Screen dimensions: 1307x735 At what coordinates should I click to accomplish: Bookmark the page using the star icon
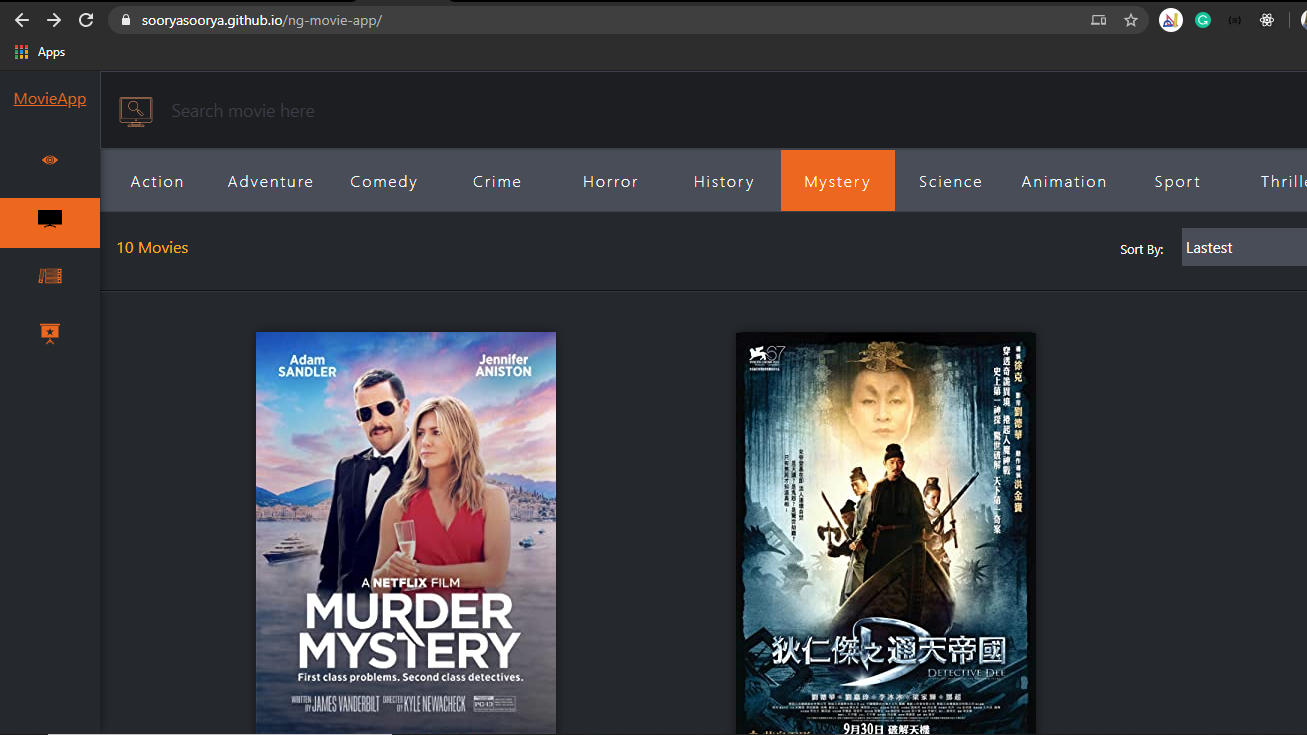click(x=1130, y=19)
